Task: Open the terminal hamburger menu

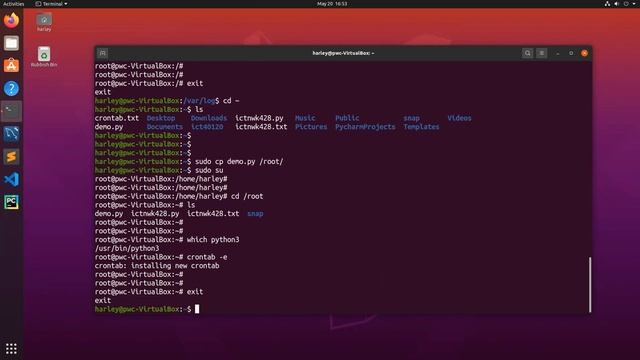Action: (542, 53)
